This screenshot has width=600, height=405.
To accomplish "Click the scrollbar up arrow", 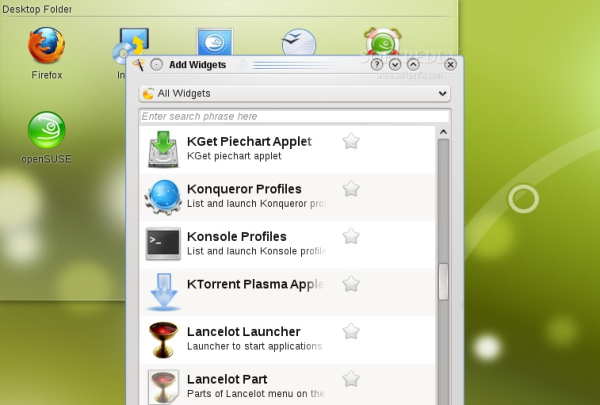I will [443, 132].
